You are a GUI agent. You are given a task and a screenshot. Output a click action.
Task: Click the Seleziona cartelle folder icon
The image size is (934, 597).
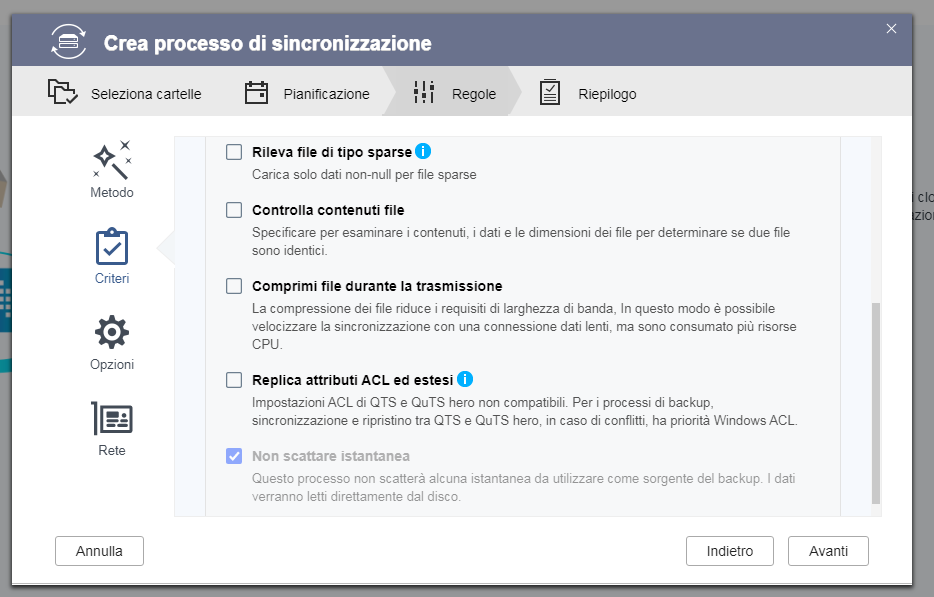[x=63, y=93]
